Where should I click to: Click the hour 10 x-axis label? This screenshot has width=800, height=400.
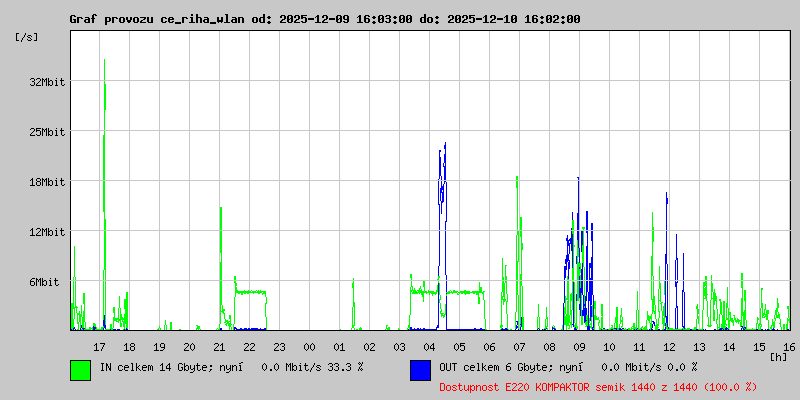click(609, 347)
